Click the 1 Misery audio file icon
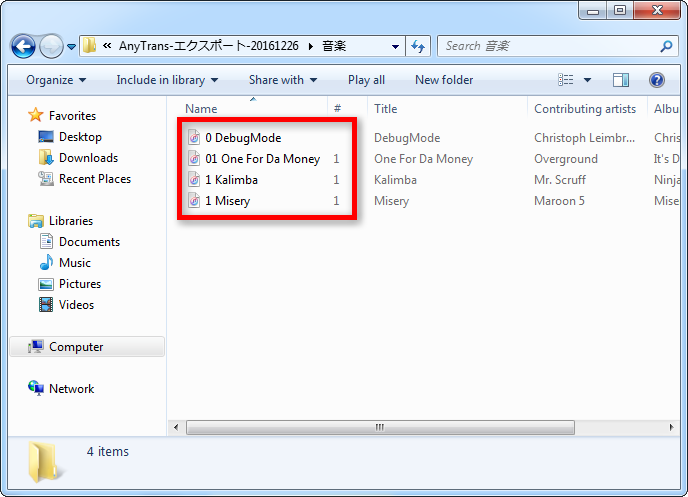Screen dimensions: 688x497 [x=194, y=200]
